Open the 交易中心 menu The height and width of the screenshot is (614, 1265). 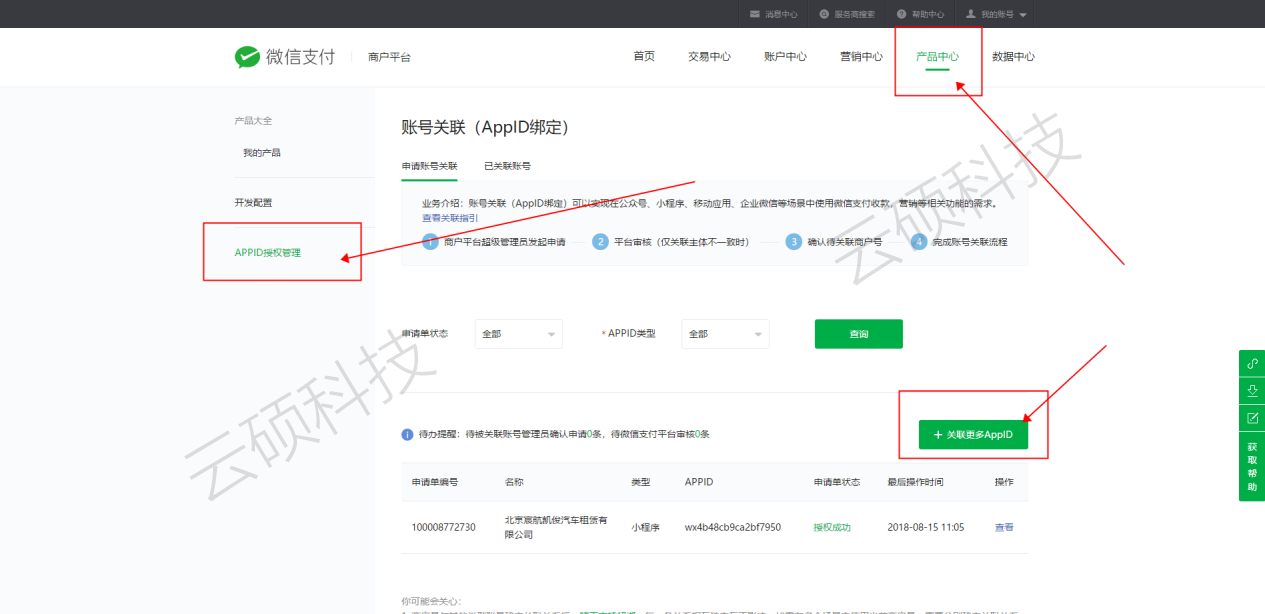(709, 57)
